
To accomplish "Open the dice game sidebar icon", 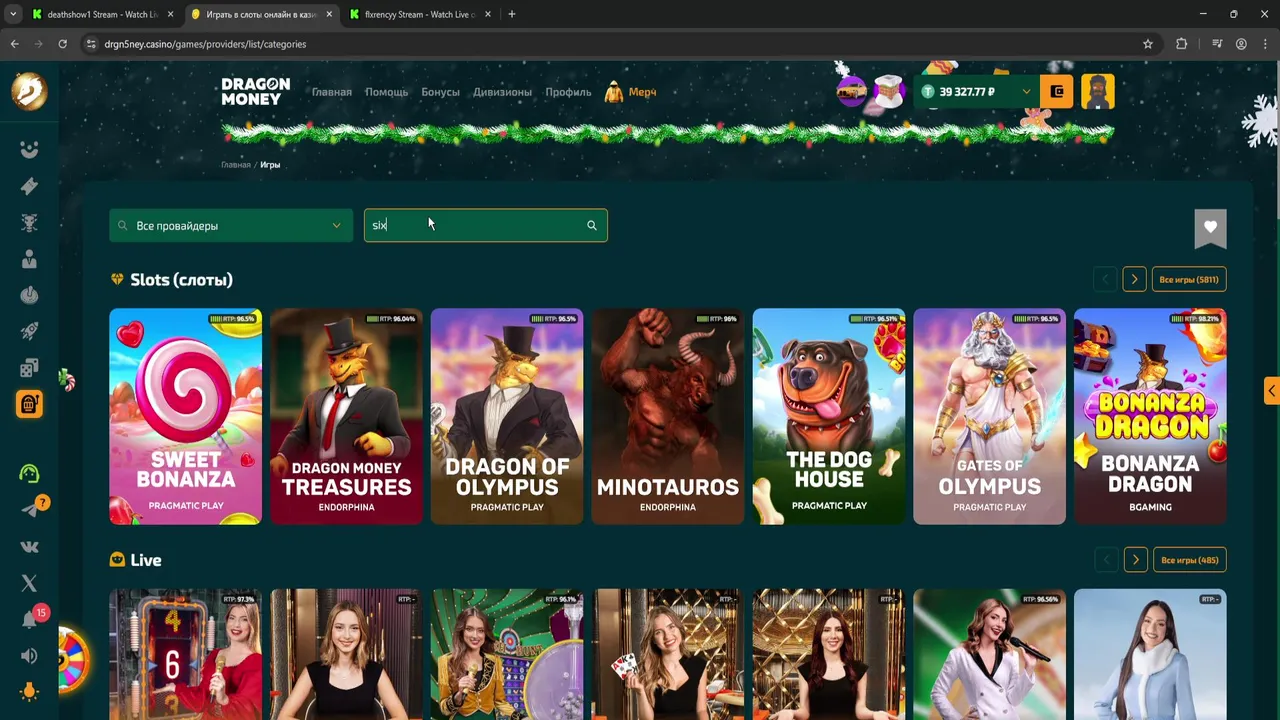I will (x=29, y=368).
